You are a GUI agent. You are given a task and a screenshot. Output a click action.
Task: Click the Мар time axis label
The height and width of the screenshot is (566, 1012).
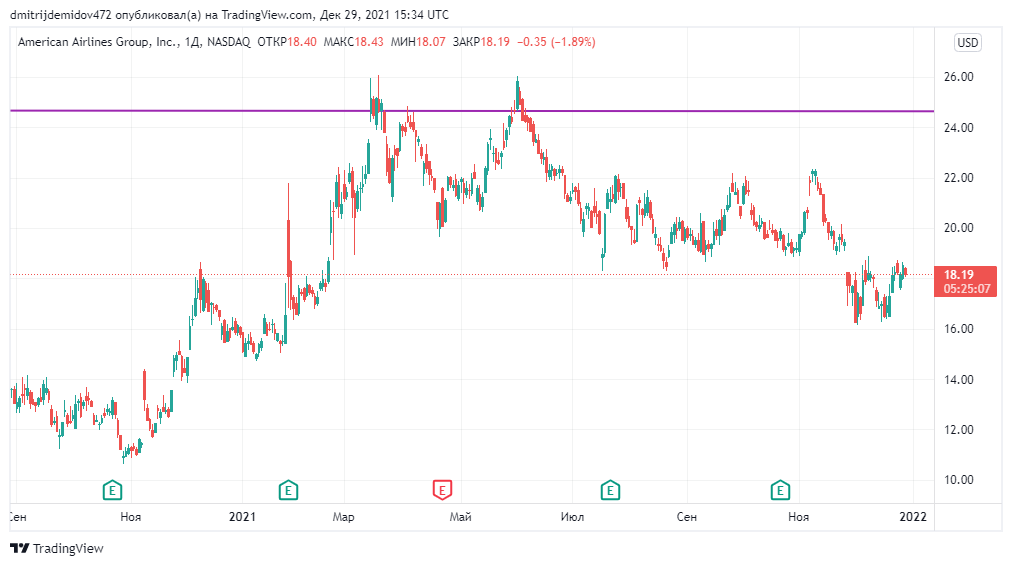(x=343, y=517)
